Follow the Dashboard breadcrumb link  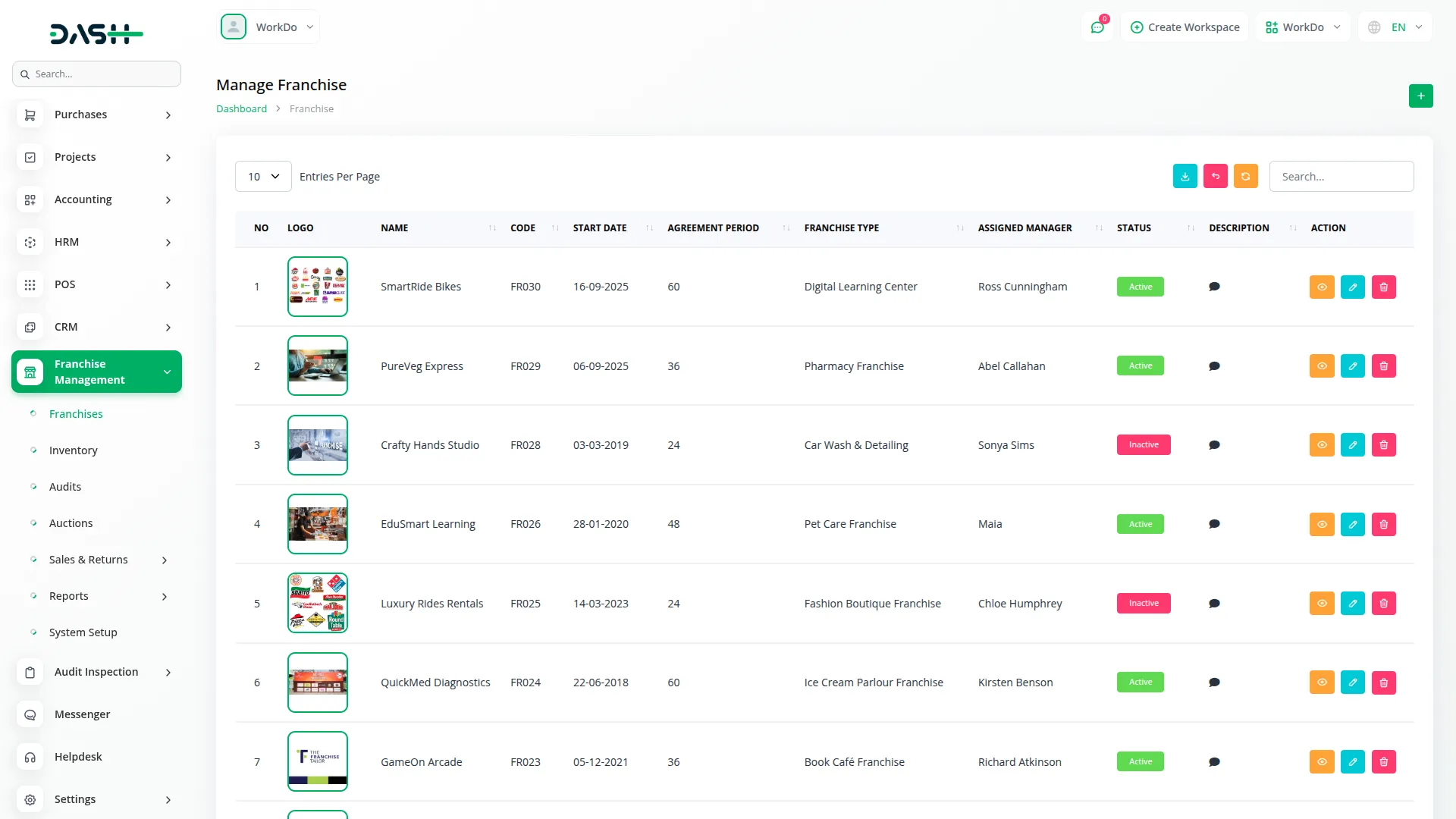coord(241,108)
